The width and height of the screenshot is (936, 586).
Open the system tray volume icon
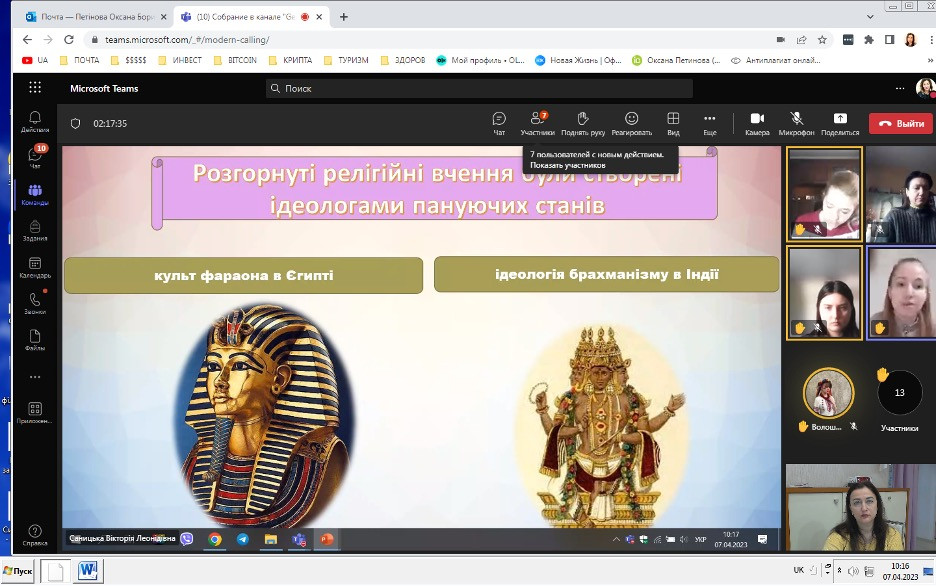[853, 571]
